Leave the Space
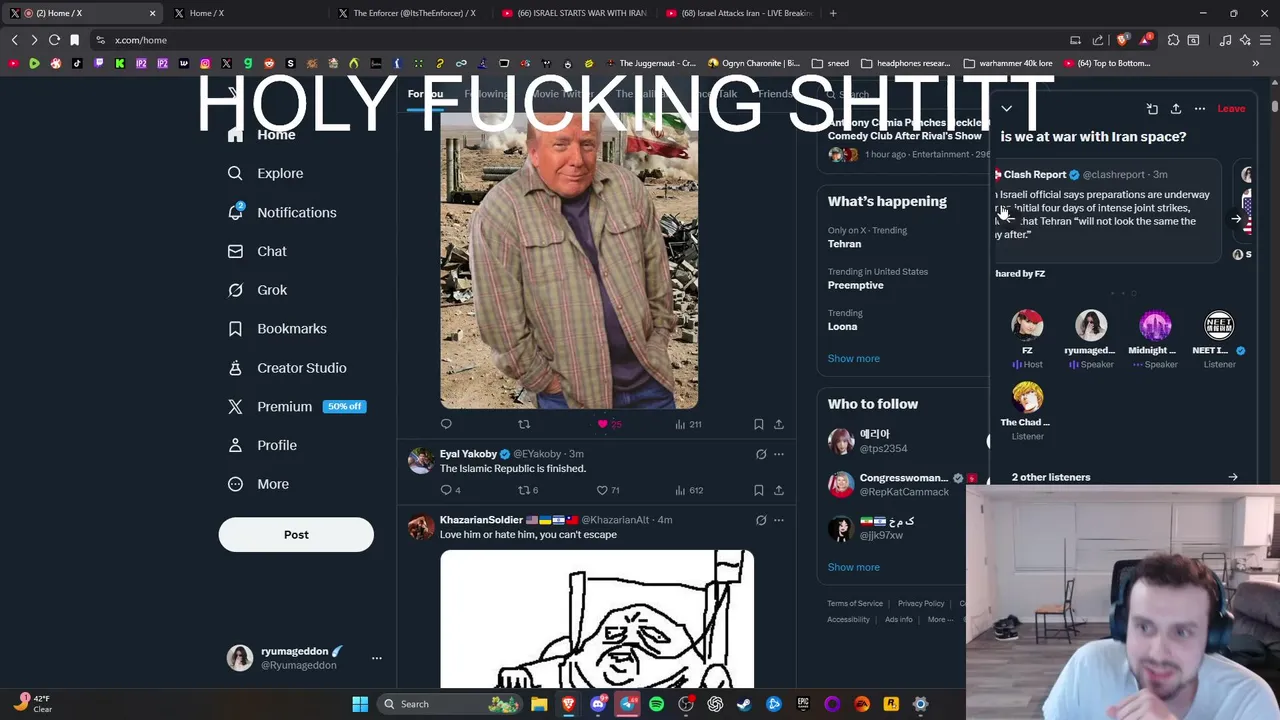The height and width of the screenshot is (720, 1280). pos(1231,108)
